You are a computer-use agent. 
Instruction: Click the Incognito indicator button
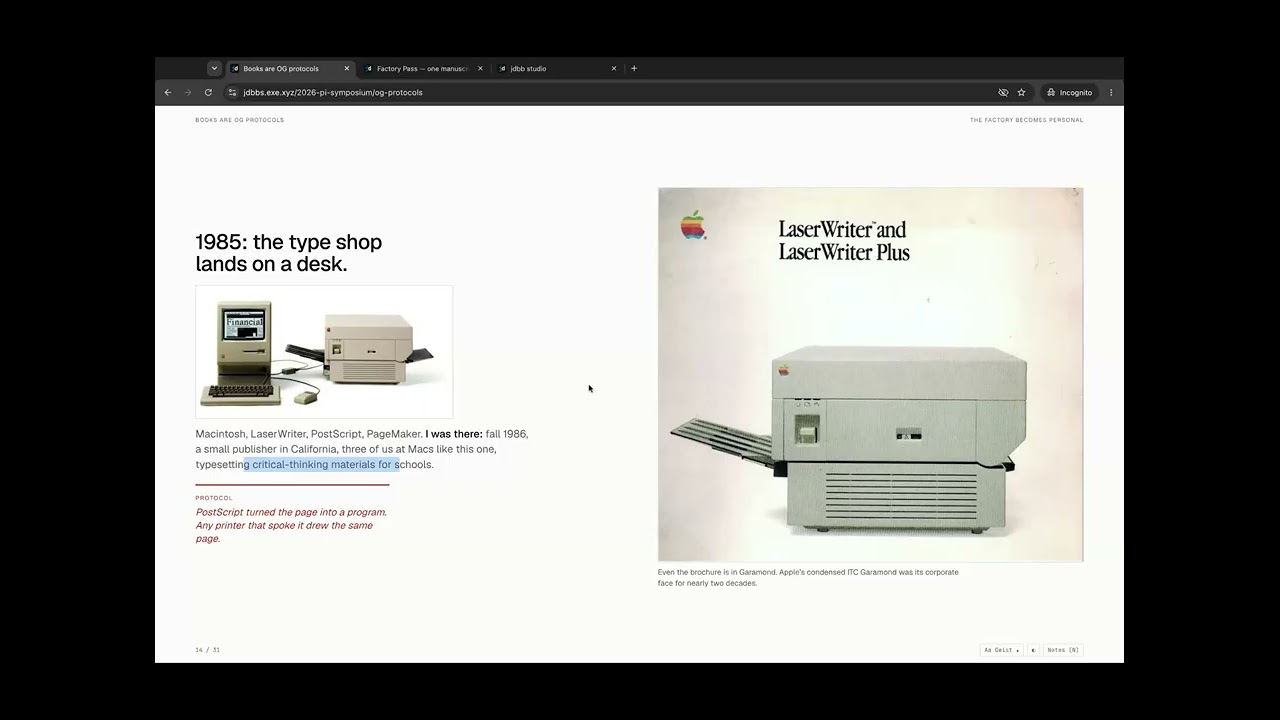pyautogui.click(x=1069, y=92)
